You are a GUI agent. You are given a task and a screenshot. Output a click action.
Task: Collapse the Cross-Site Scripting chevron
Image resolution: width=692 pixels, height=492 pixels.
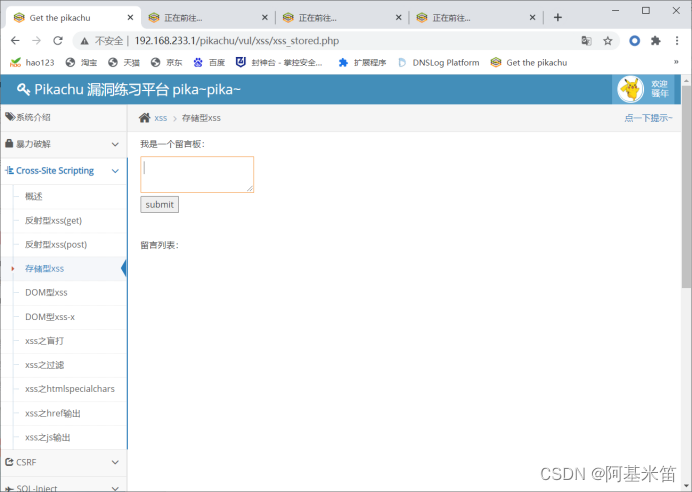[115, 171]
